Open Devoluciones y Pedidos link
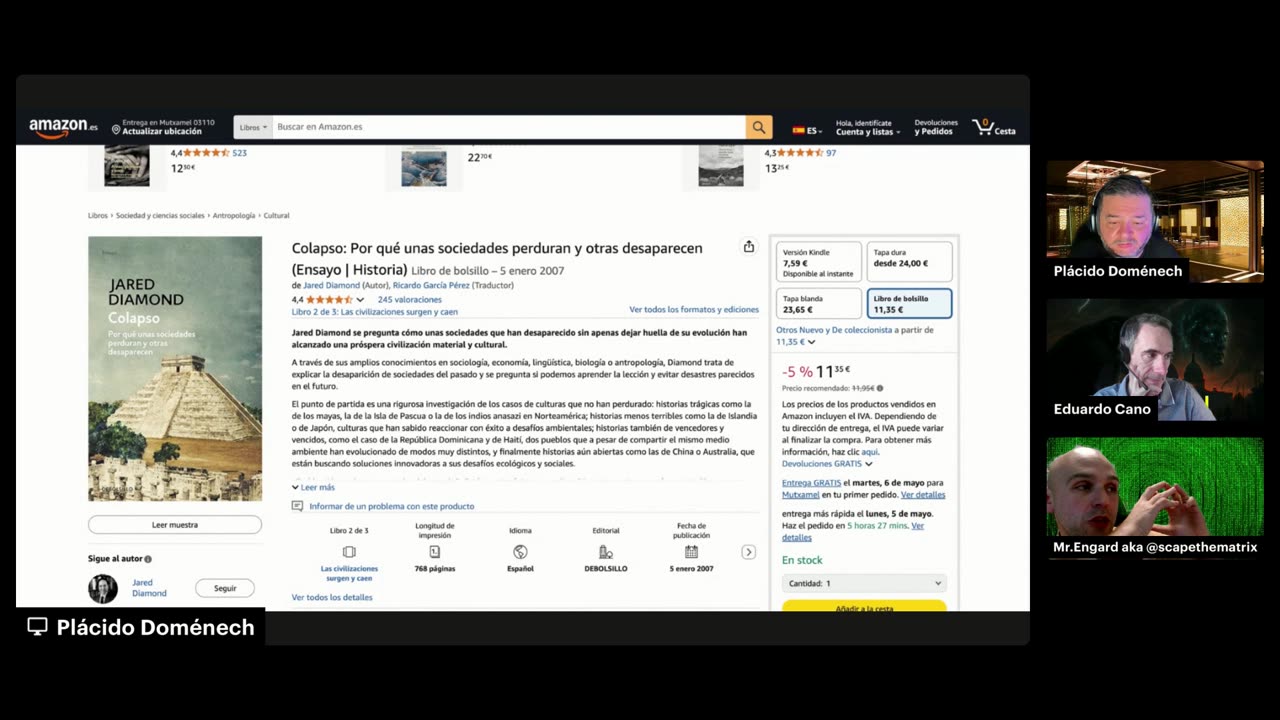The width and height of the screenshot is (1280, 720). [x=936, y=127]
